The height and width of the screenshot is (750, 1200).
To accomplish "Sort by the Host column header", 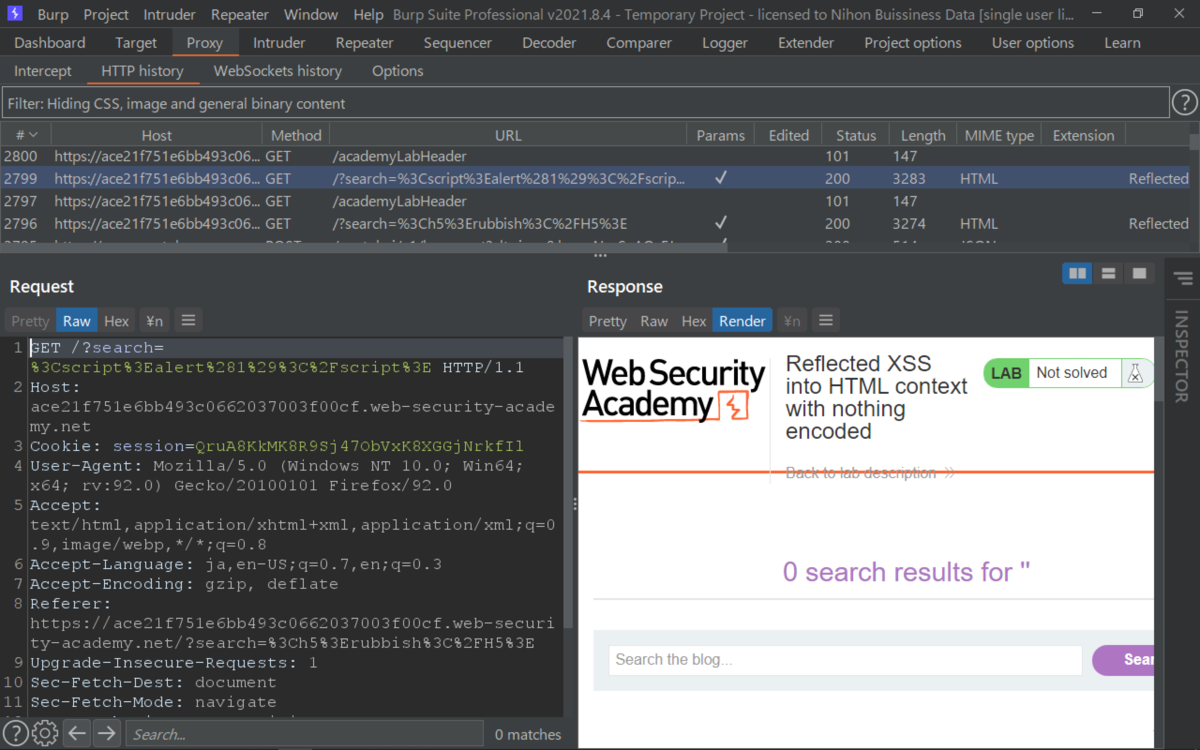I will [x=156, y=135].
